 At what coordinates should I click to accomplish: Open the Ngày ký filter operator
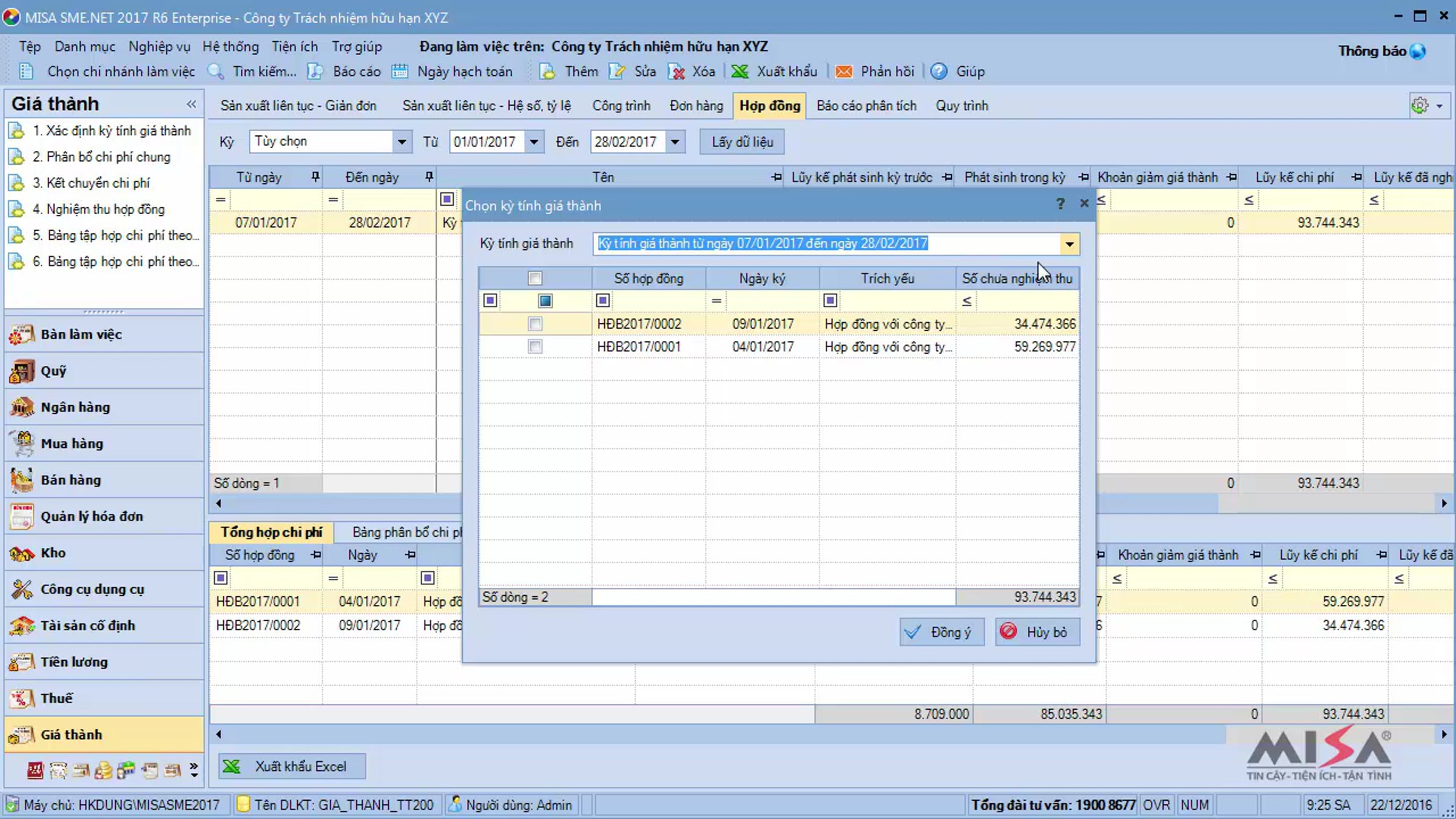coord(716,301)
